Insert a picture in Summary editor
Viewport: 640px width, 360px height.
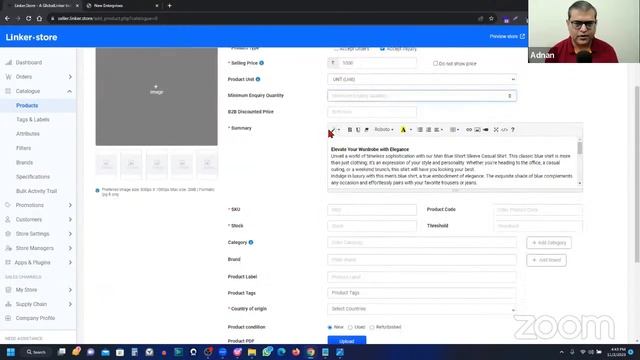(x=477, y=130)
